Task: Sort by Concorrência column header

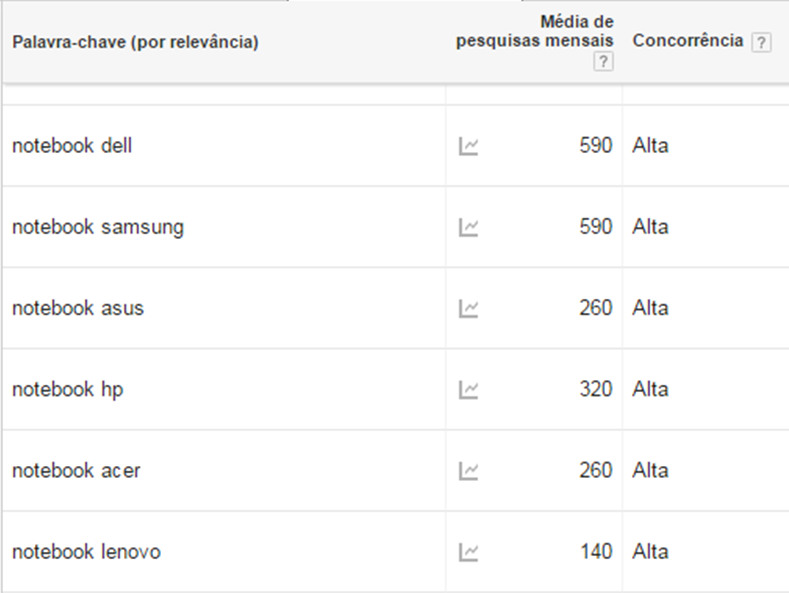Action: [688, 41]
